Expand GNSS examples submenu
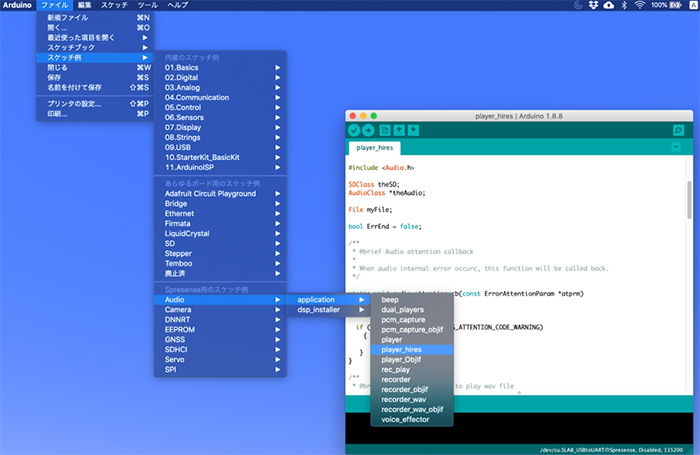 [x=221, y=339]
